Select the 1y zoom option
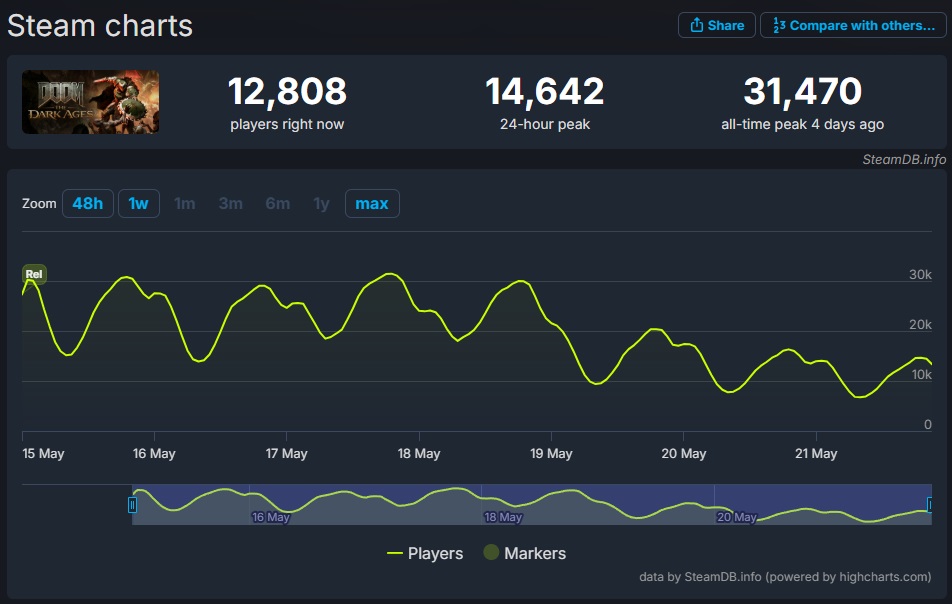 pyautogui.click(x=321, y=203)
